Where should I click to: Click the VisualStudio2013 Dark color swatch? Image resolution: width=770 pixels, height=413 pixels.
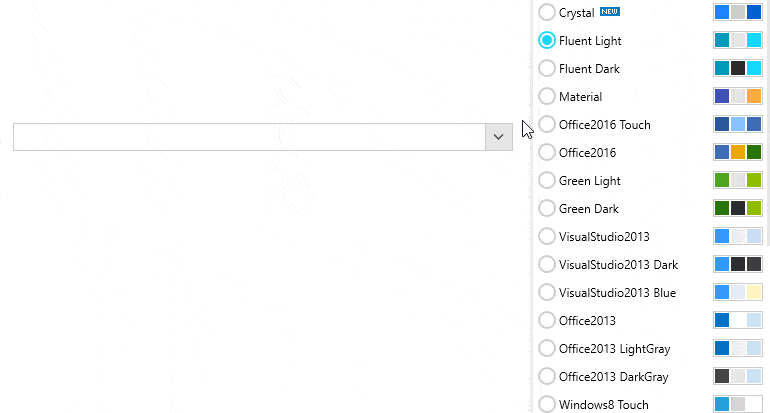coord(738,264)
